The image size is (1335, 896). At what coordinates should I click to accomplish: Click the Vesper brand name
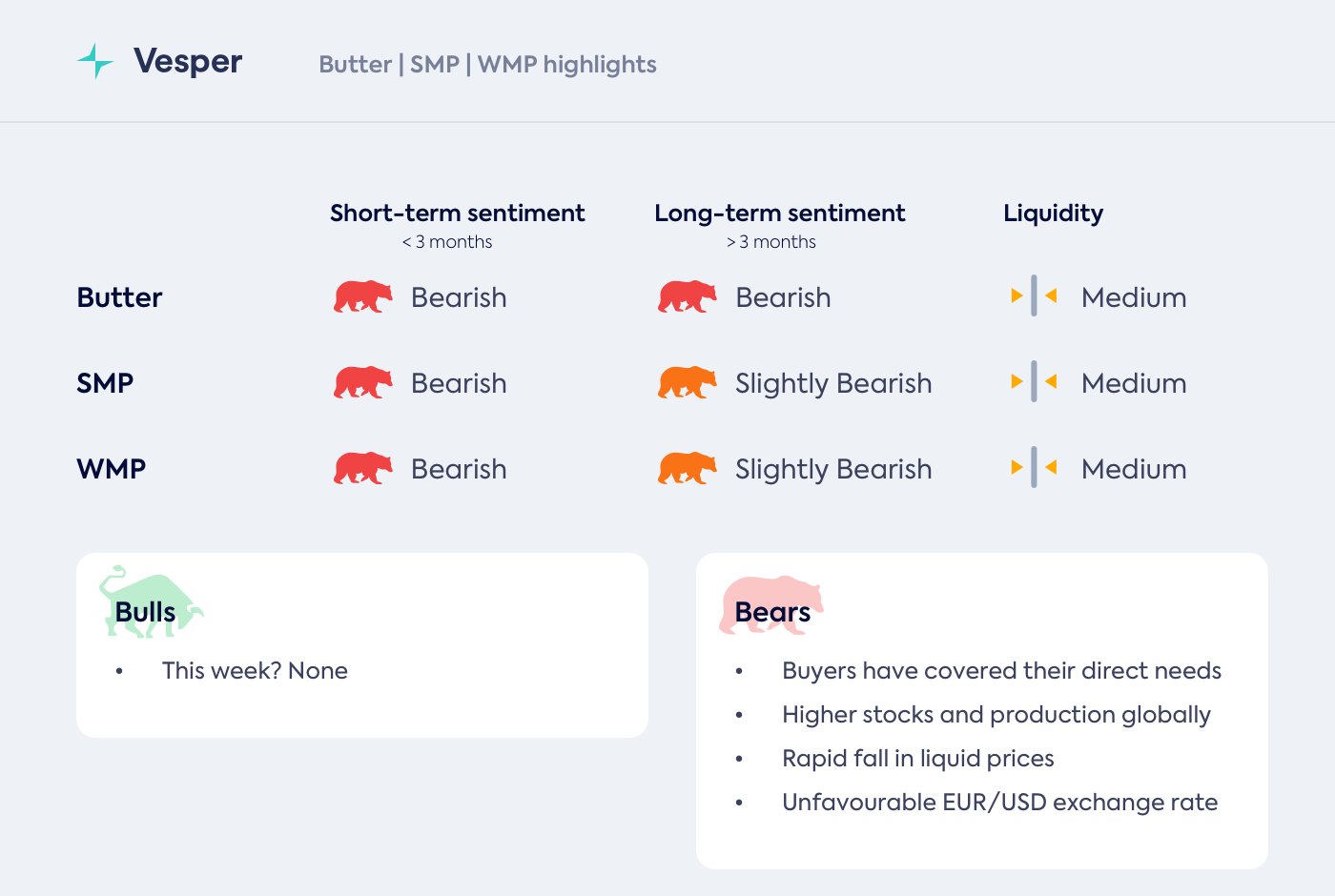[188, 61]
